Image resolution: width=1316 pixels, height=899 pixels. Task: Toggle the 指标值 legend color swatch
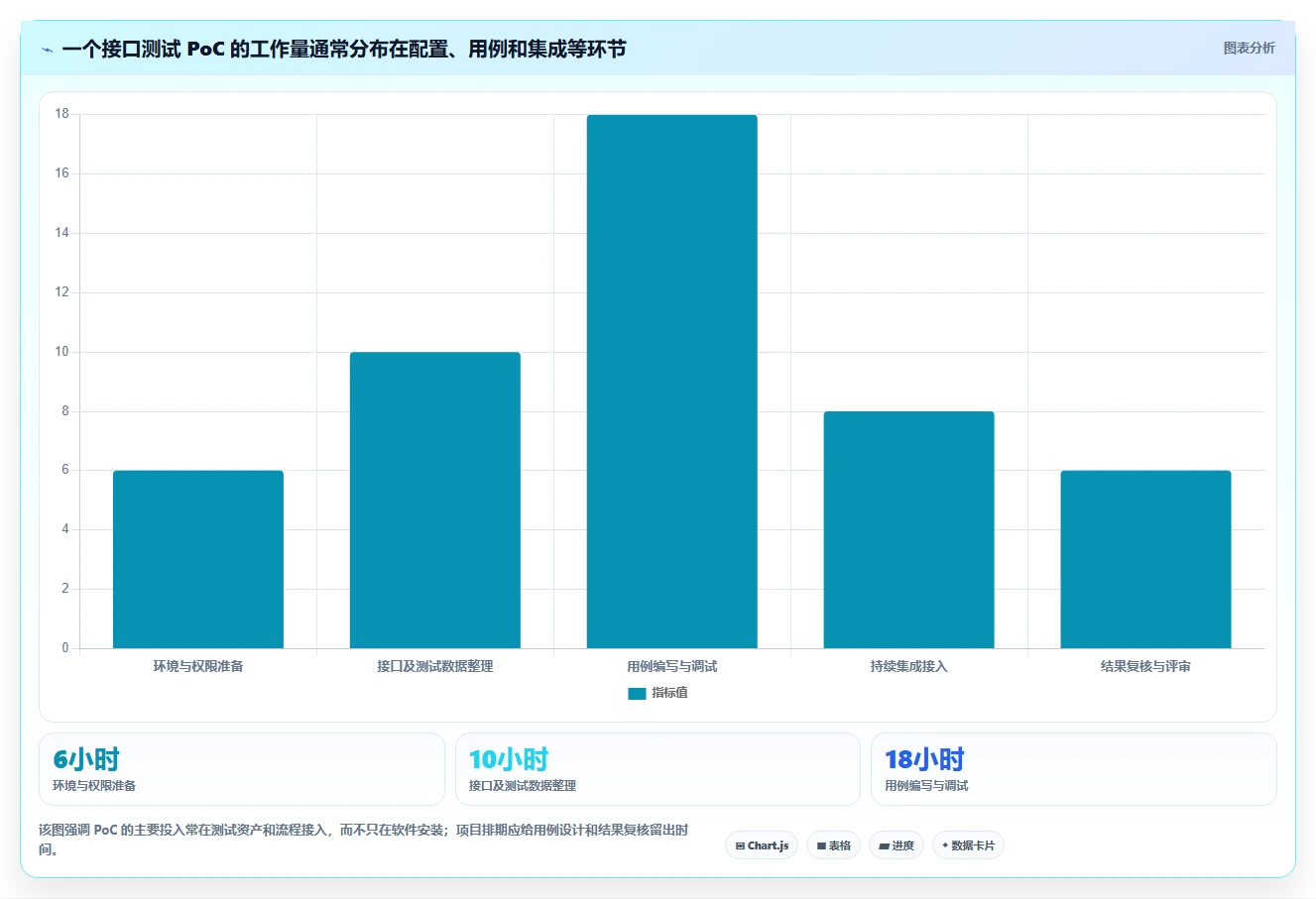637,694
